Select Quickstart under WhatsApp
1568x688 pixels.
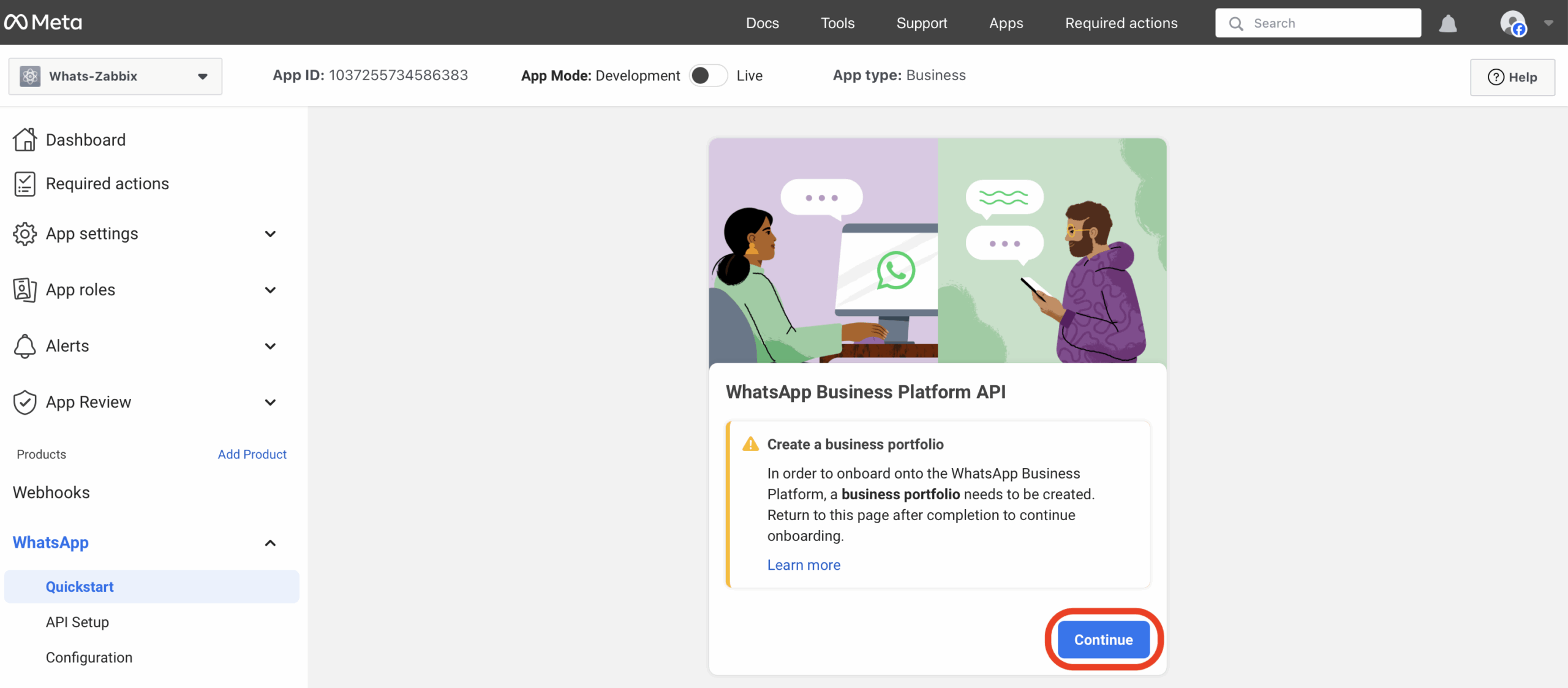(152, 586)
